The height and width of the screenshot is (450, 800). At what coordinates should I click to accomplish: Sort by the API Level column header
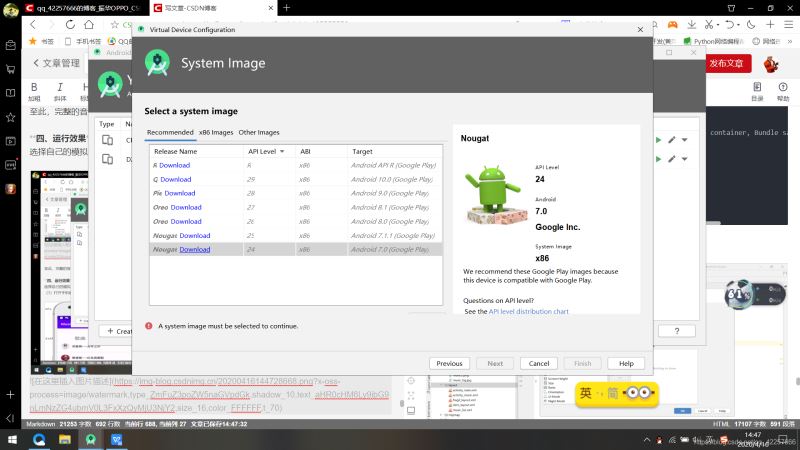[262, 151]
